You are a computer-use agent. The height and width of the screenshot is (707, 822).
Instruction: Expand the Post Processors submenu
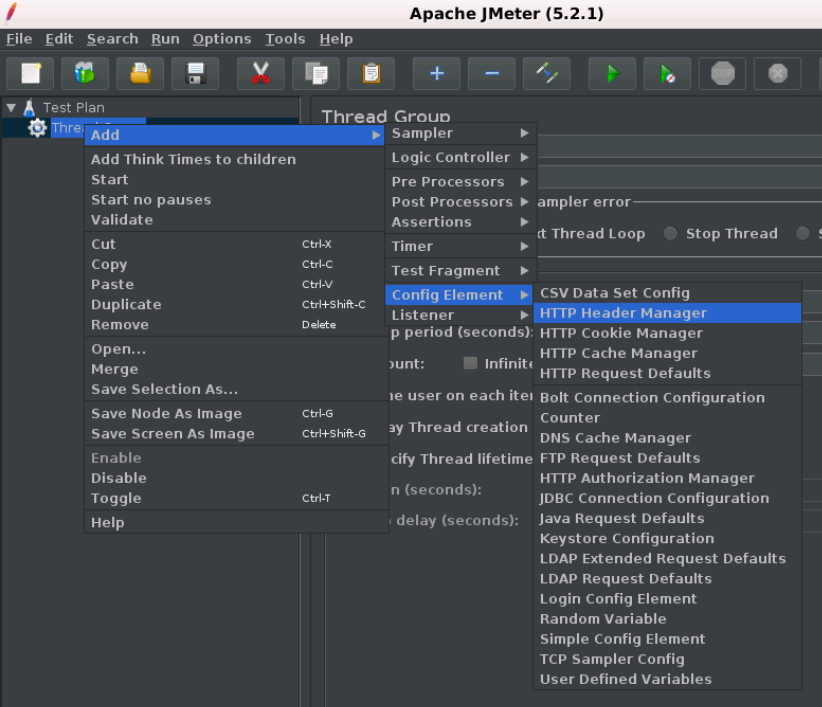pos(460,202)
